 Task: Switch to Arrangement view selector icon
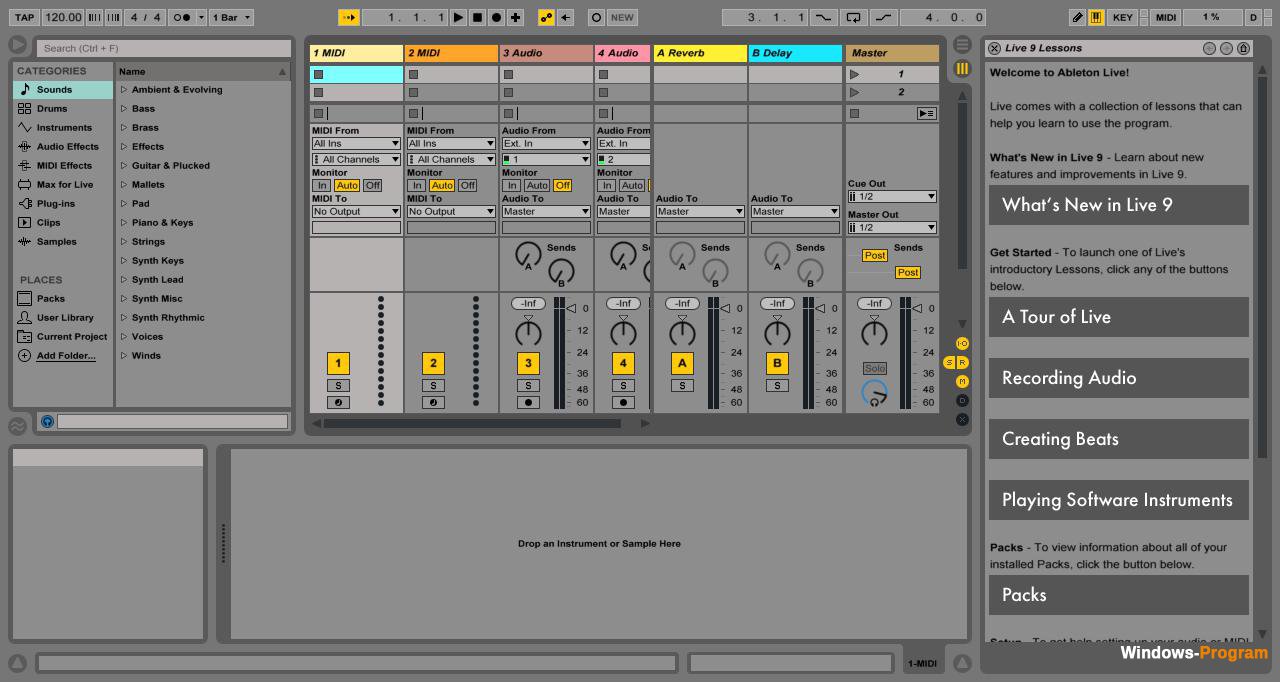coord(962,45)
